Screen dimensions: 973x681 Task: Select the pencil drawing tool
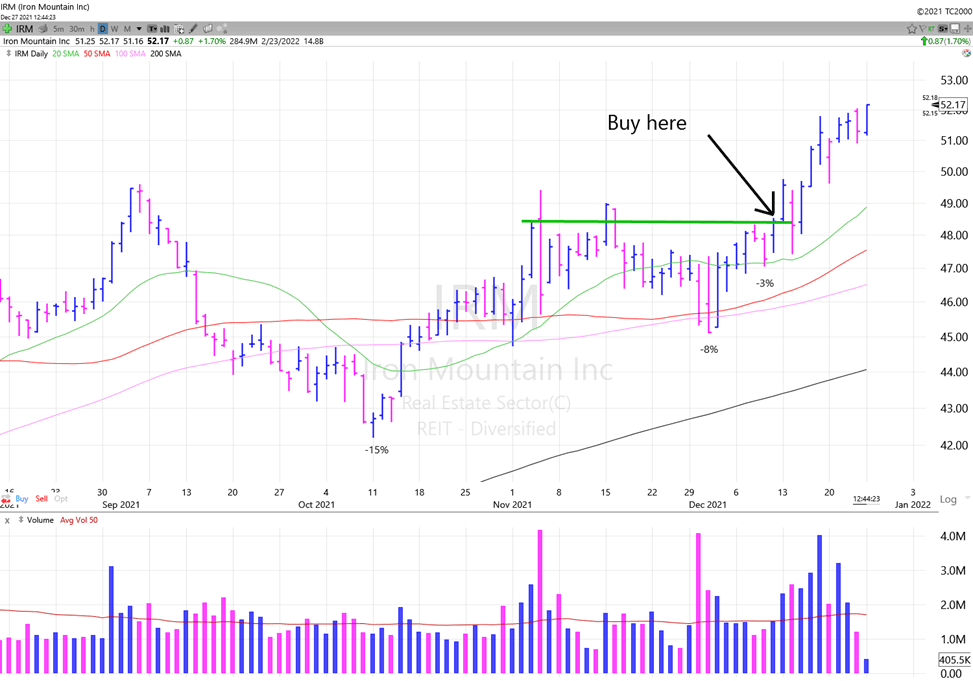click(194, 29)
